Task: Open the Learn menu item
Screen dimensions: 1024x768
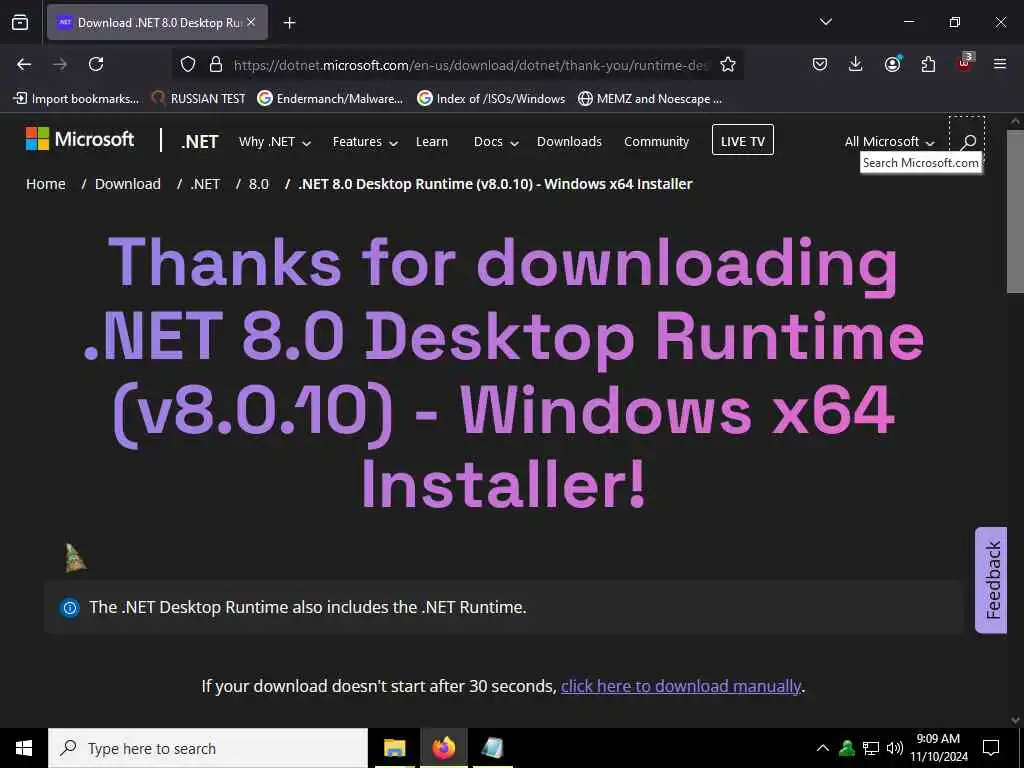Action: coord(432,142)
